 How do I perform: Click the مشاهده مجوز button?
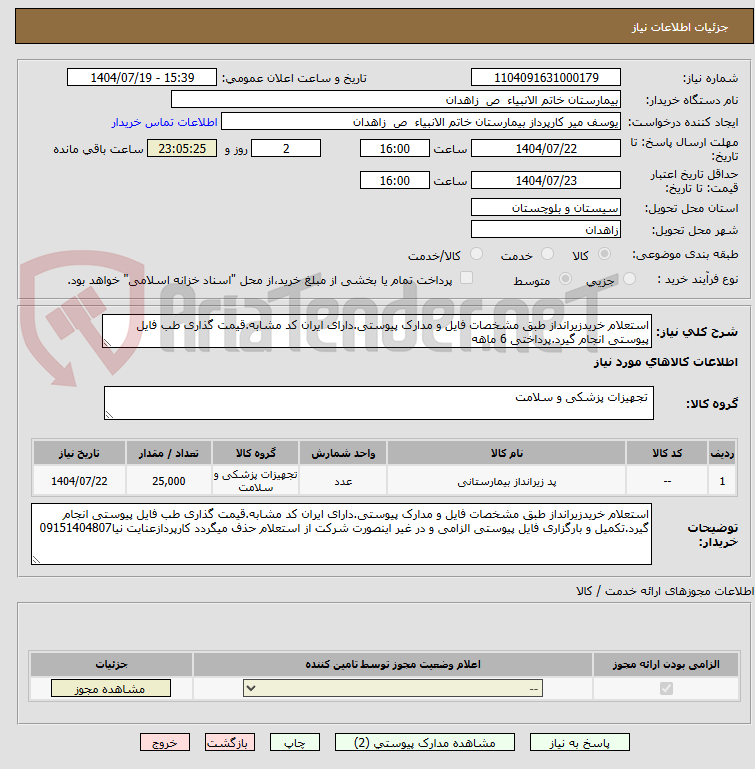[x=111, y=689]
